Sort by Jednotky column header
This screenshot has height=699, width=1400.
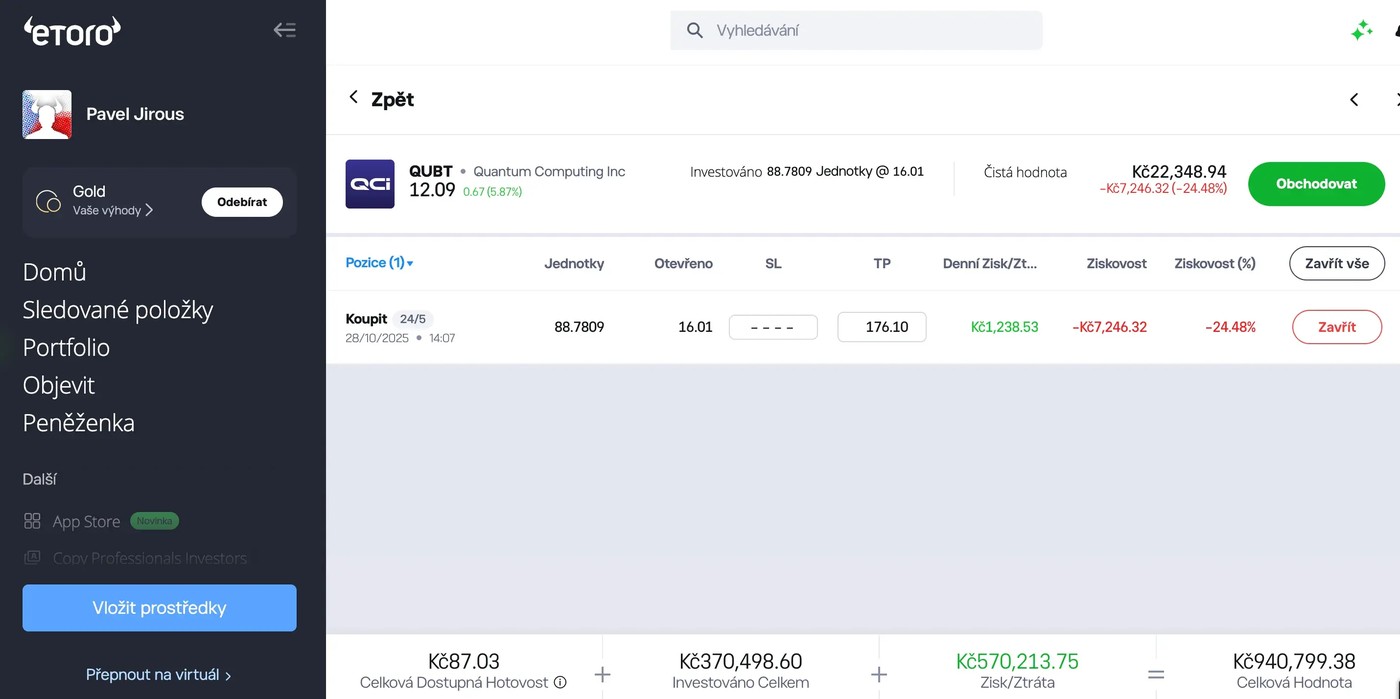(574, 264)
